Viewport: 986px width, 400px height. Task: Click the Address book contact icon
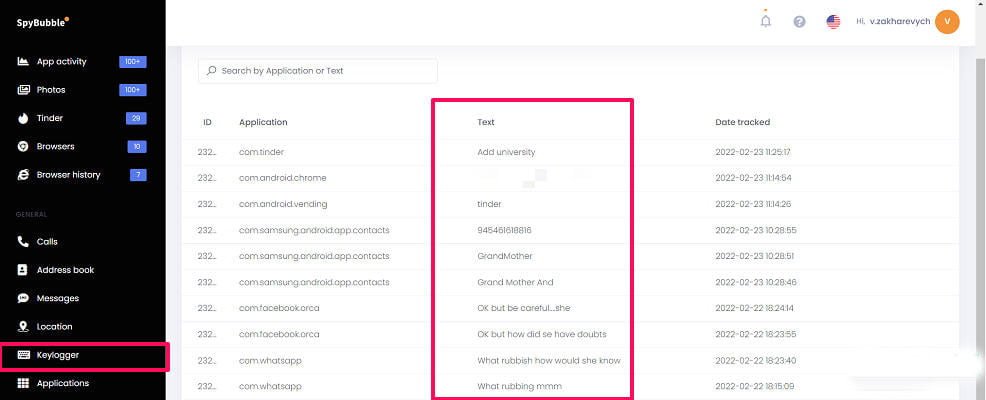click(x=23, y=270)
